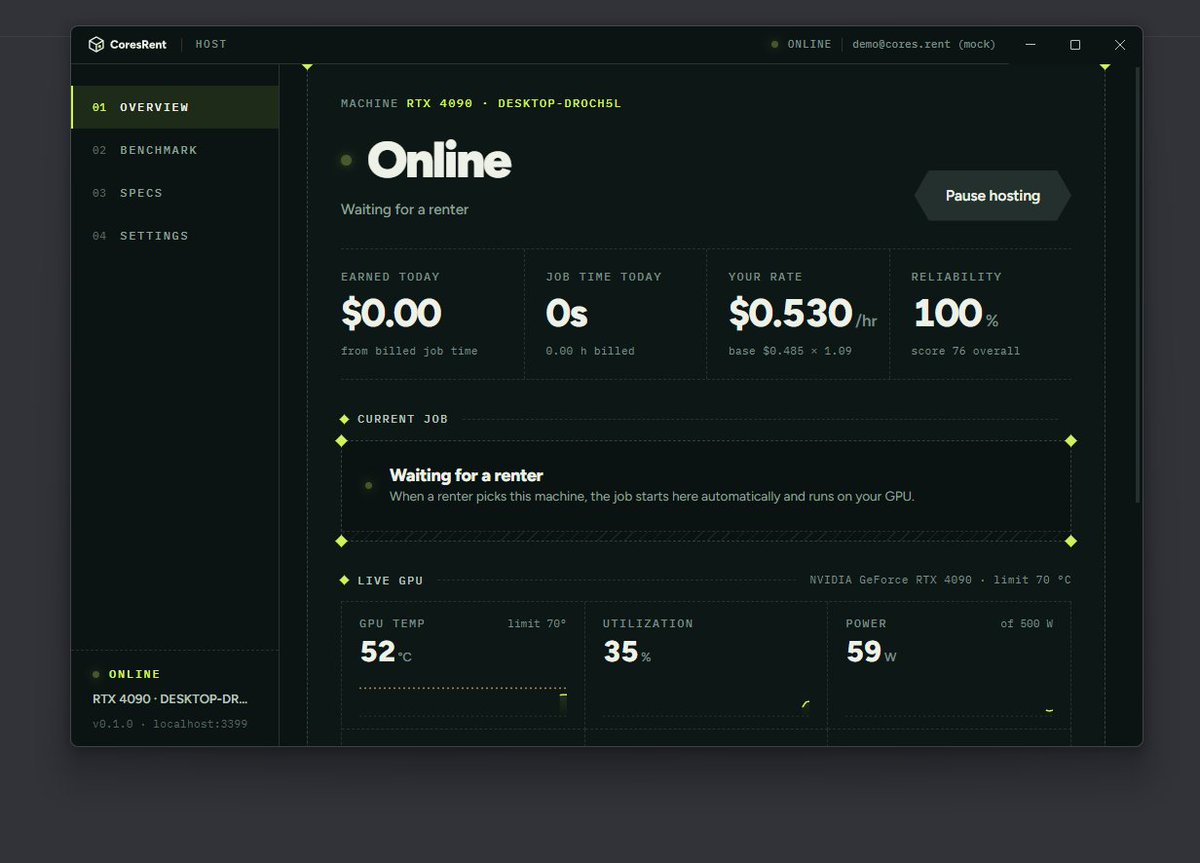This screenshot has height=863, width=1200.
Task: Open the 04 Settings page
Action: tap(175, 236)
